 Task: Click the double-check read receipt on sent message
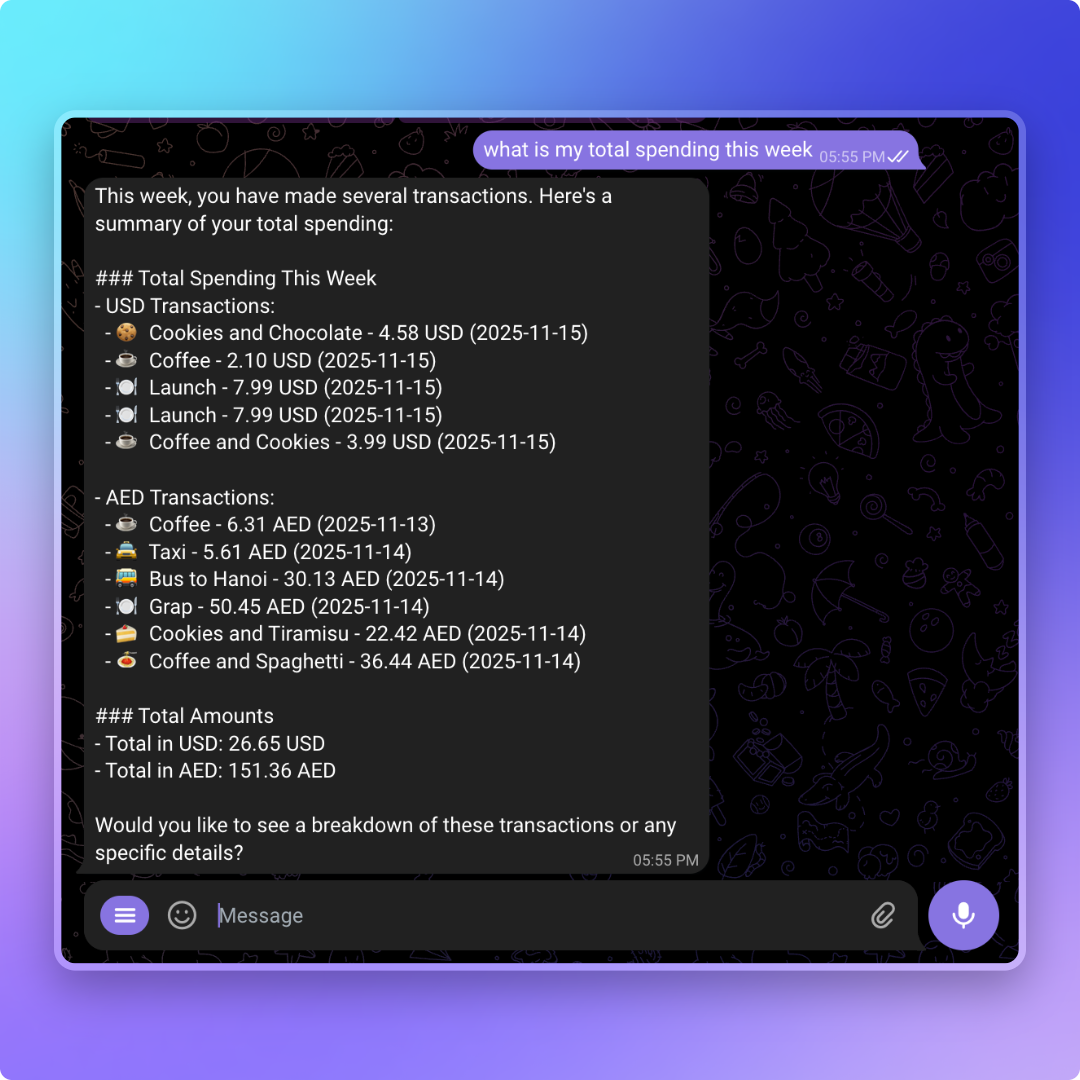coord(898,157)
